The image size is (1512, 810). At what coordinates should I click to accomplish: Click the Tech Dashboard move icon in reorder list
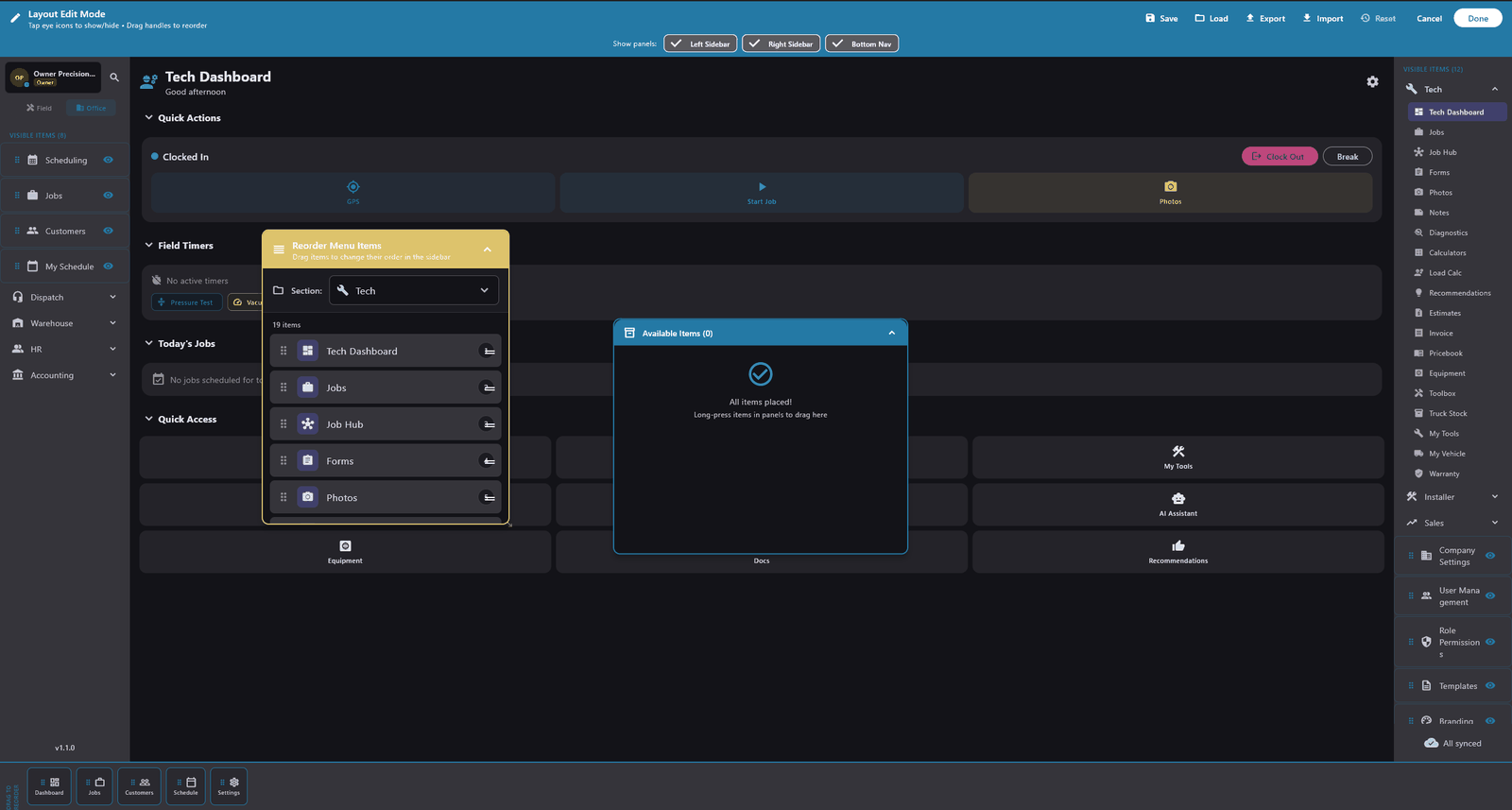click(x=489, y=352)
